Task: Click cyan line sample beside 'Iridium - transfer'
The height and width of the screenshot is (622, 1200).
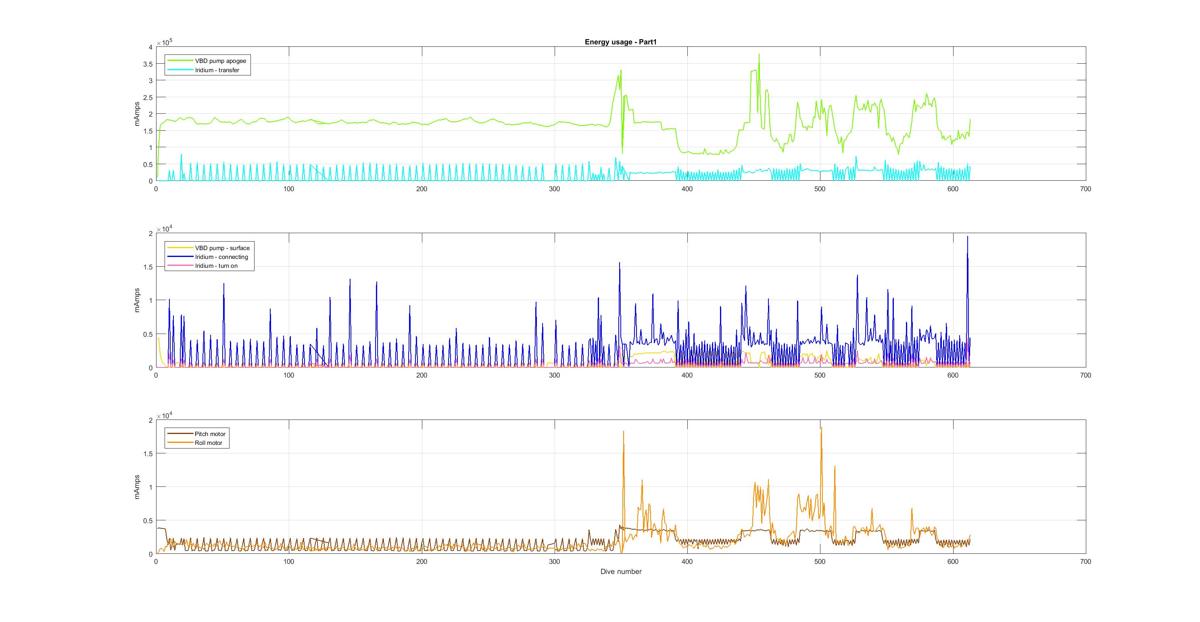Action: pyautogui.click(x=180, y=68)
